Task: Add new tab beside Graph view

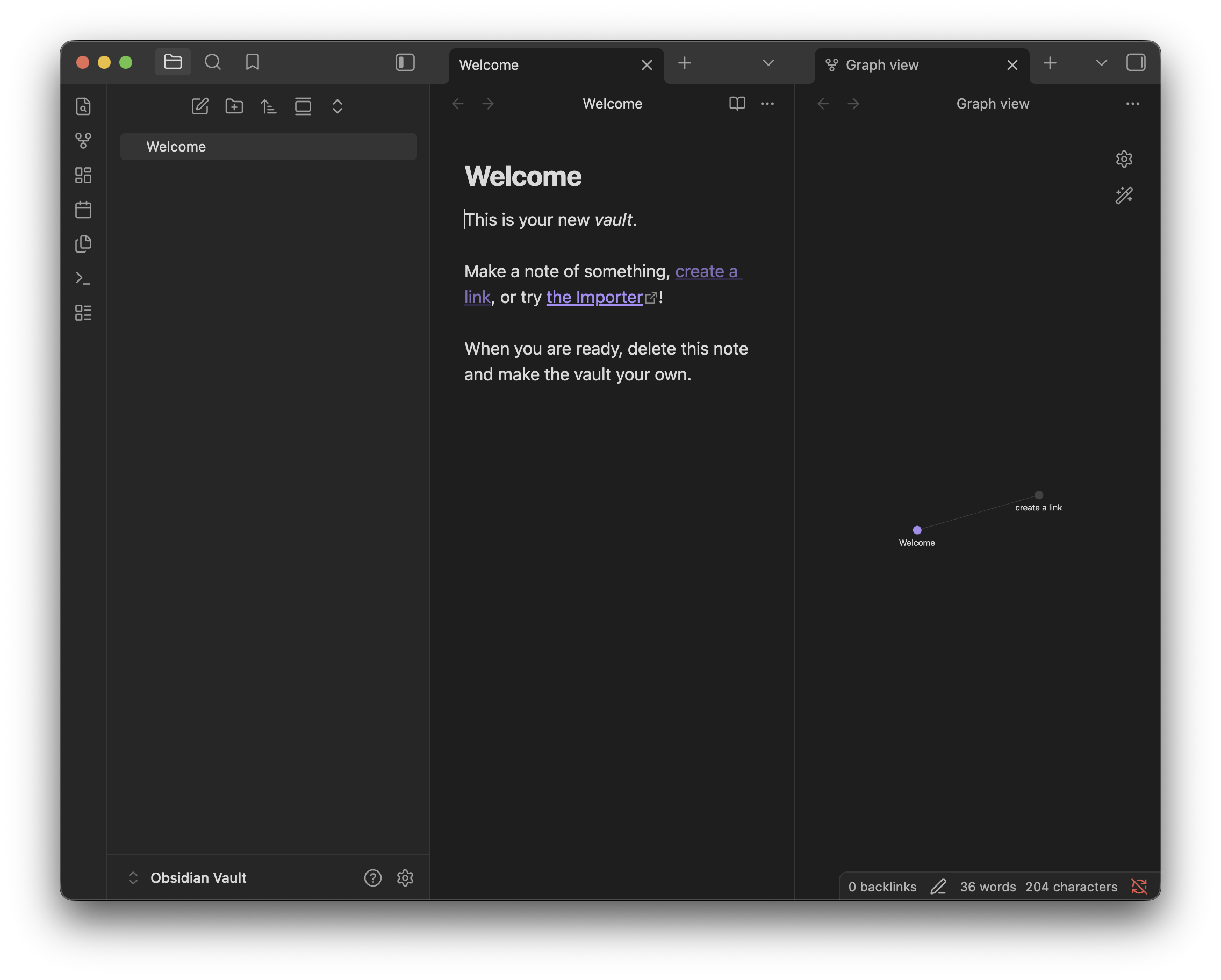Action: tap(1050, 63)
